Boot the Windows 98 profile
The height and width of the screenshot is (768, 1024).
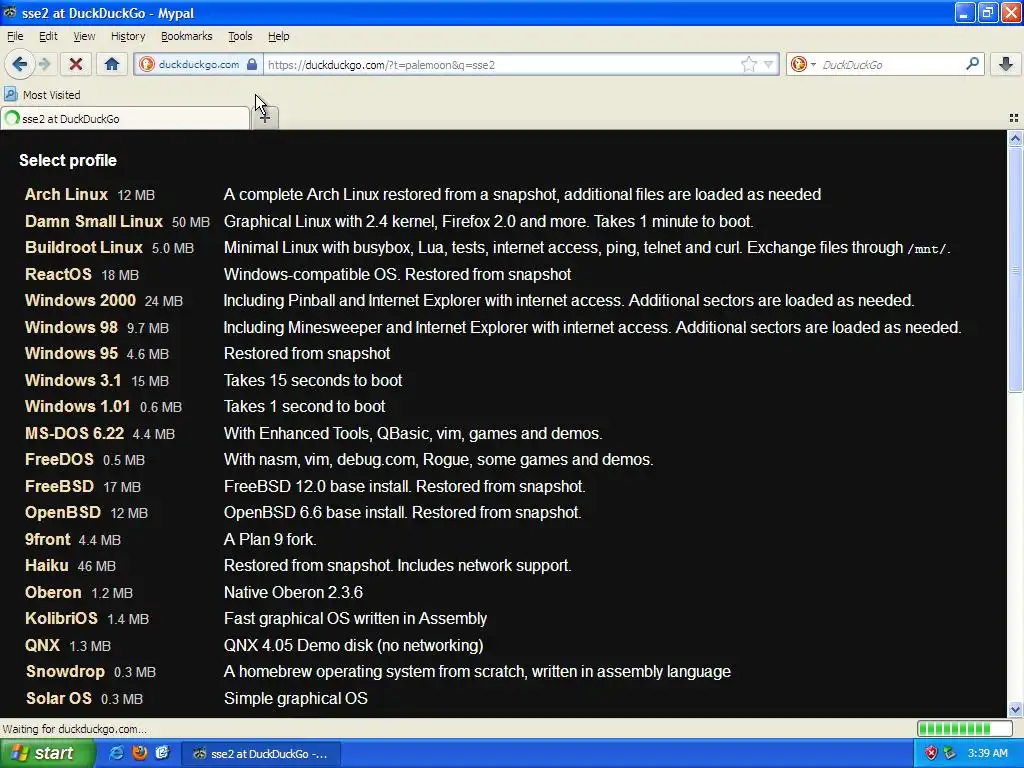tap(71, 327)
